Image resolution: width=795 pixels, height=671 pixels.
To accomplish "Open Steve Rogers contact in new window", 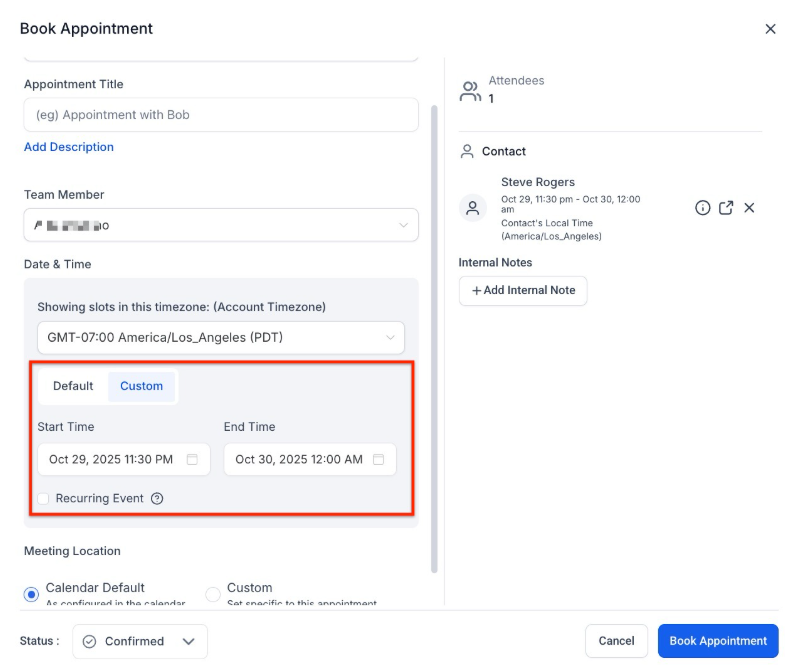I will pos(726,207).
